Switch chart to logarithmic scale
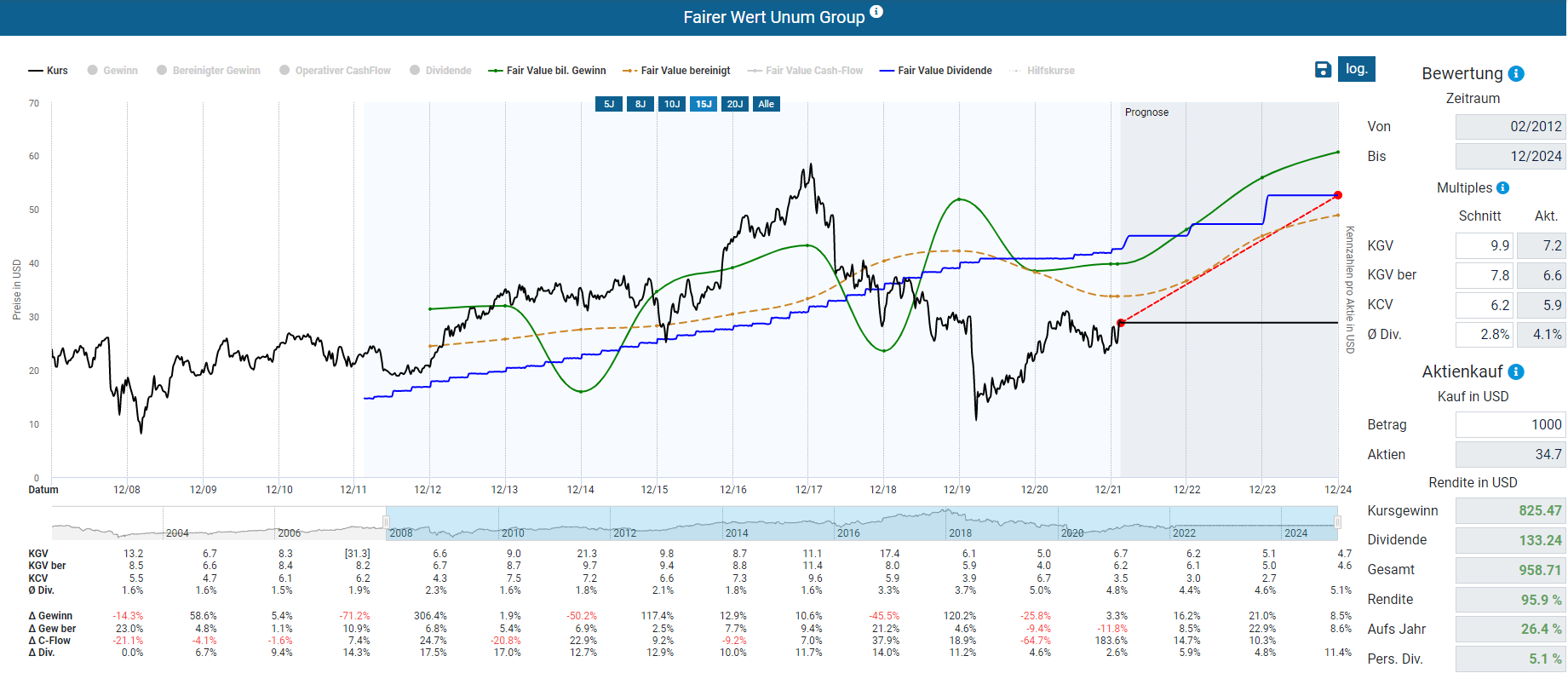The width and height of the screenshot is (1568, 679). tap(1357, 69)
